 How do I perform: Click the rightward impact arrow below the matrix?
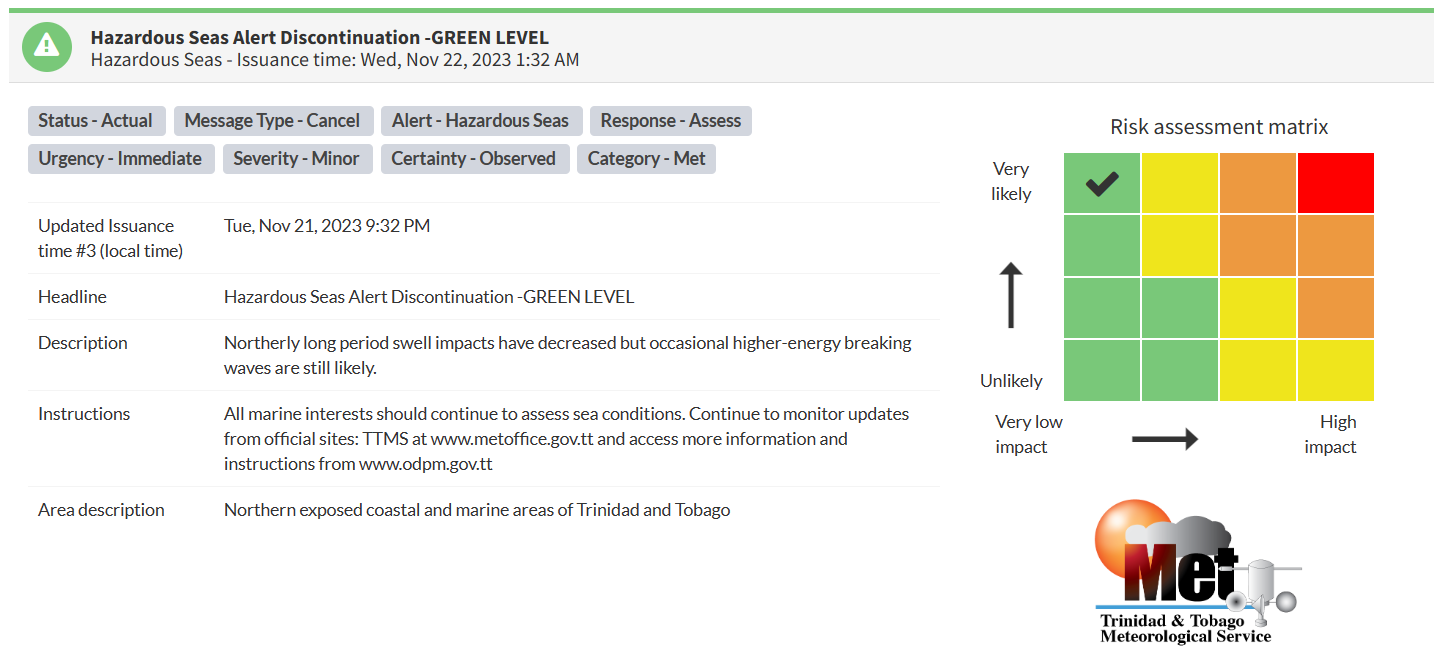[1164, 438]
